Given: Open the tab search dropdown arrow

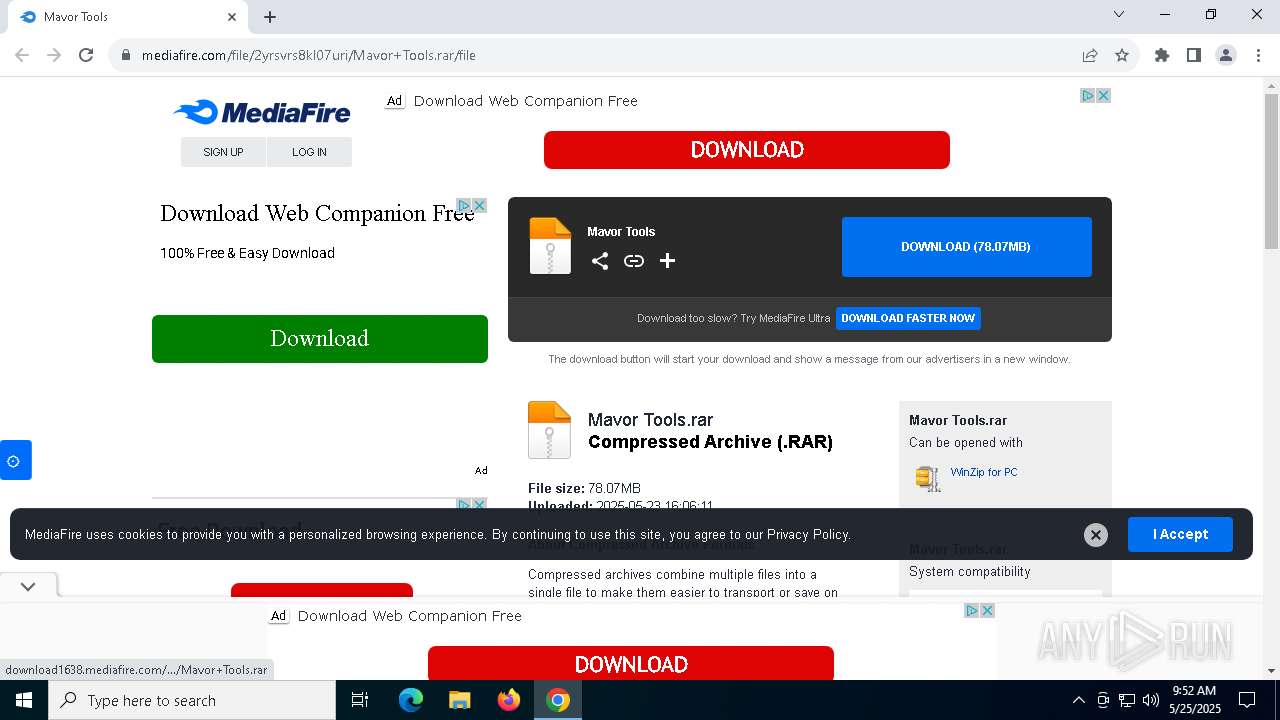Looking at the screenshot, I should point(1119,14).
